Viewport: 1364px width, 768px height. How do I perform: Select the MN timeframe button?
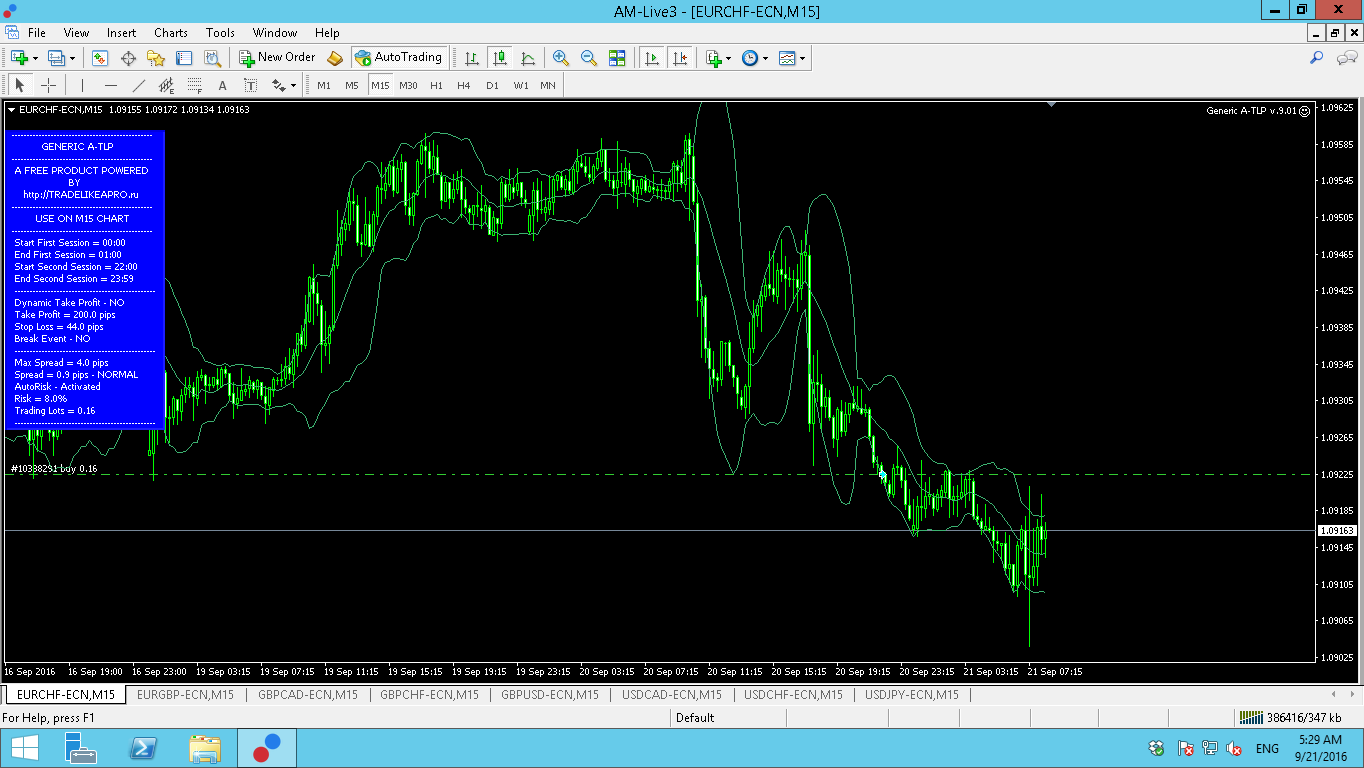click(x=548, y=85)
